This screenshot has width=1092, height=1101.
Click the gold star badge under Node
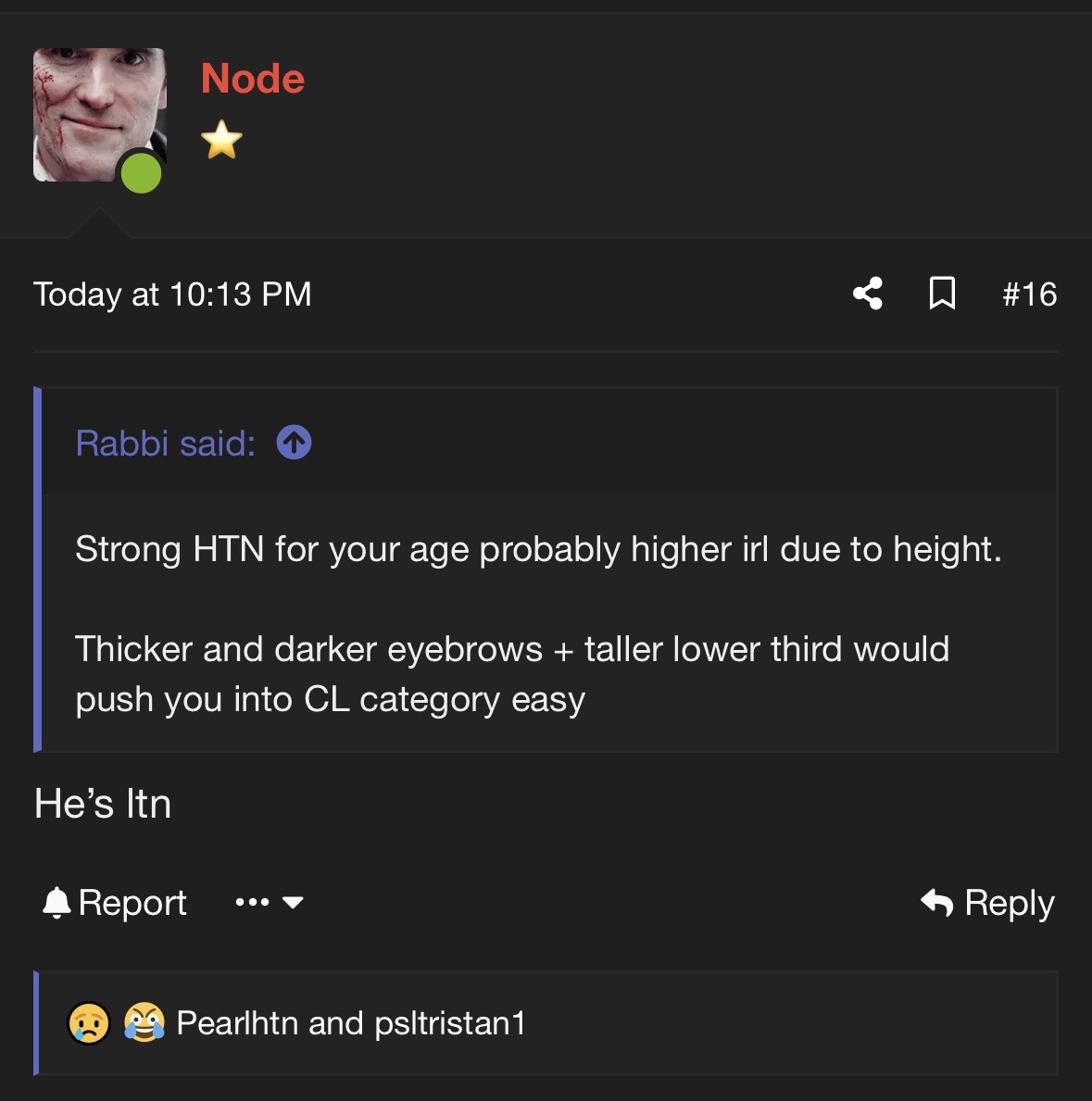[221, 141]
